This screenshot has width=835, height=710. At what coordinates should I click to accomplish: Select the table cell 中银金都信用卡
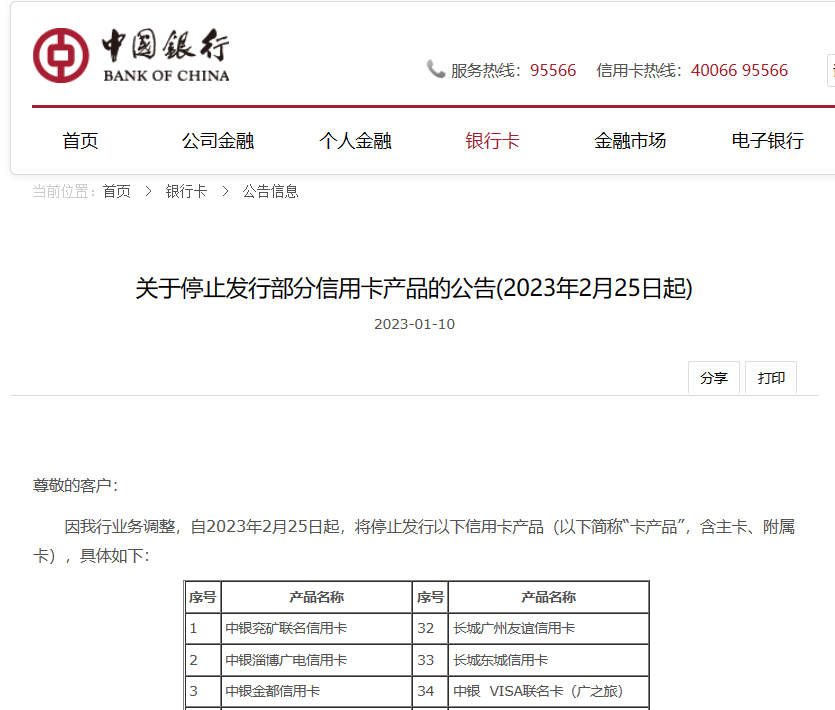coord(316,691)
